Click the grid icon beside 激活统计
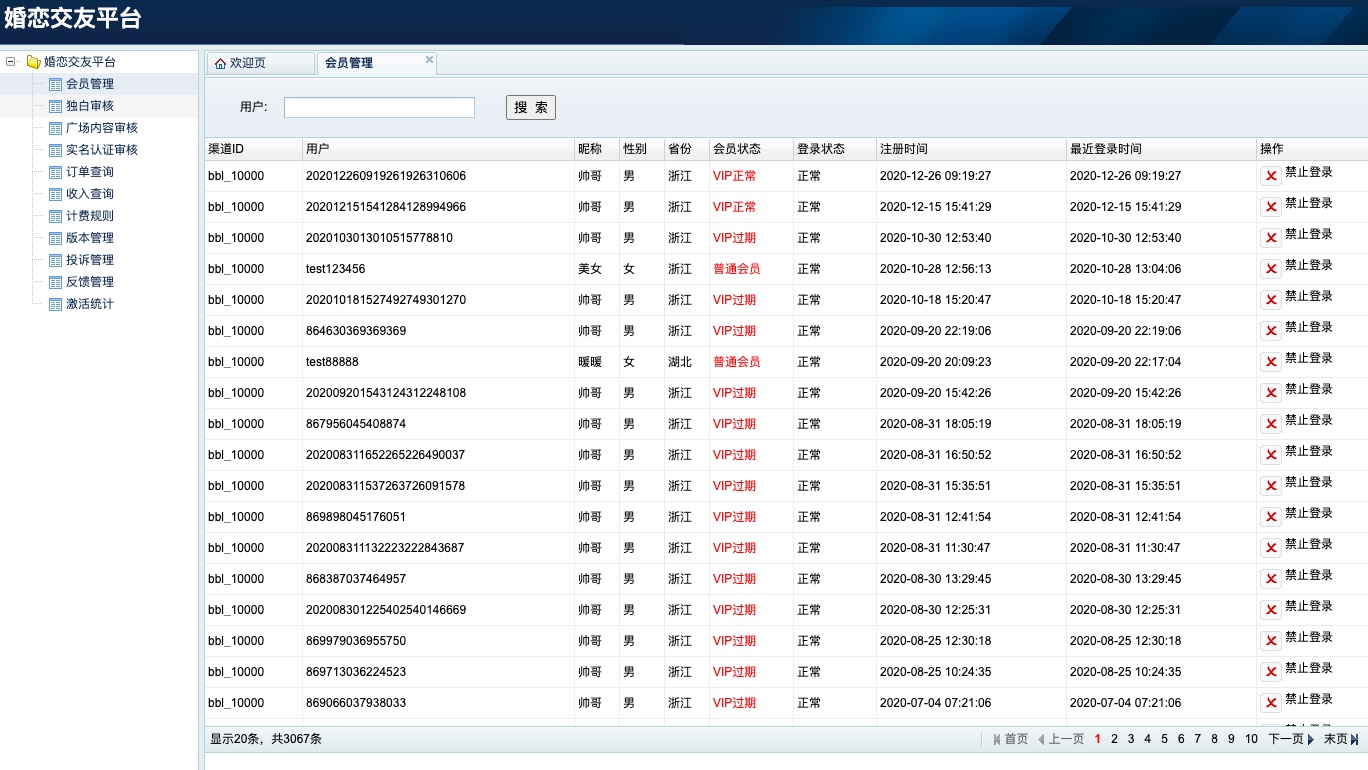1368x770 pixels. (x=56, y=304)
